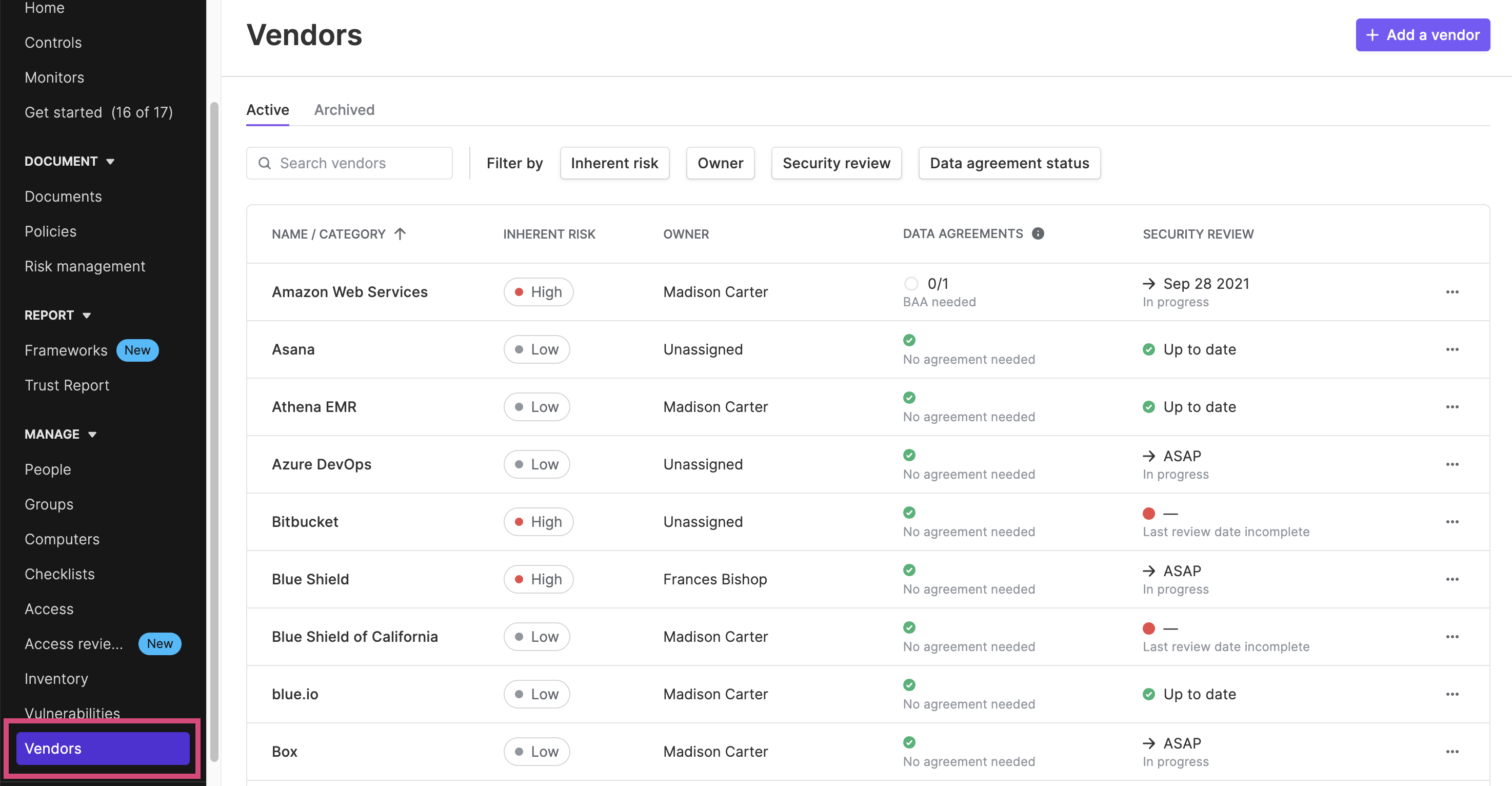1512x786 pixels.
Task: Open the three-dot menu for Bitbucket
Action: pyautogui.click(x=1452, y=522)
